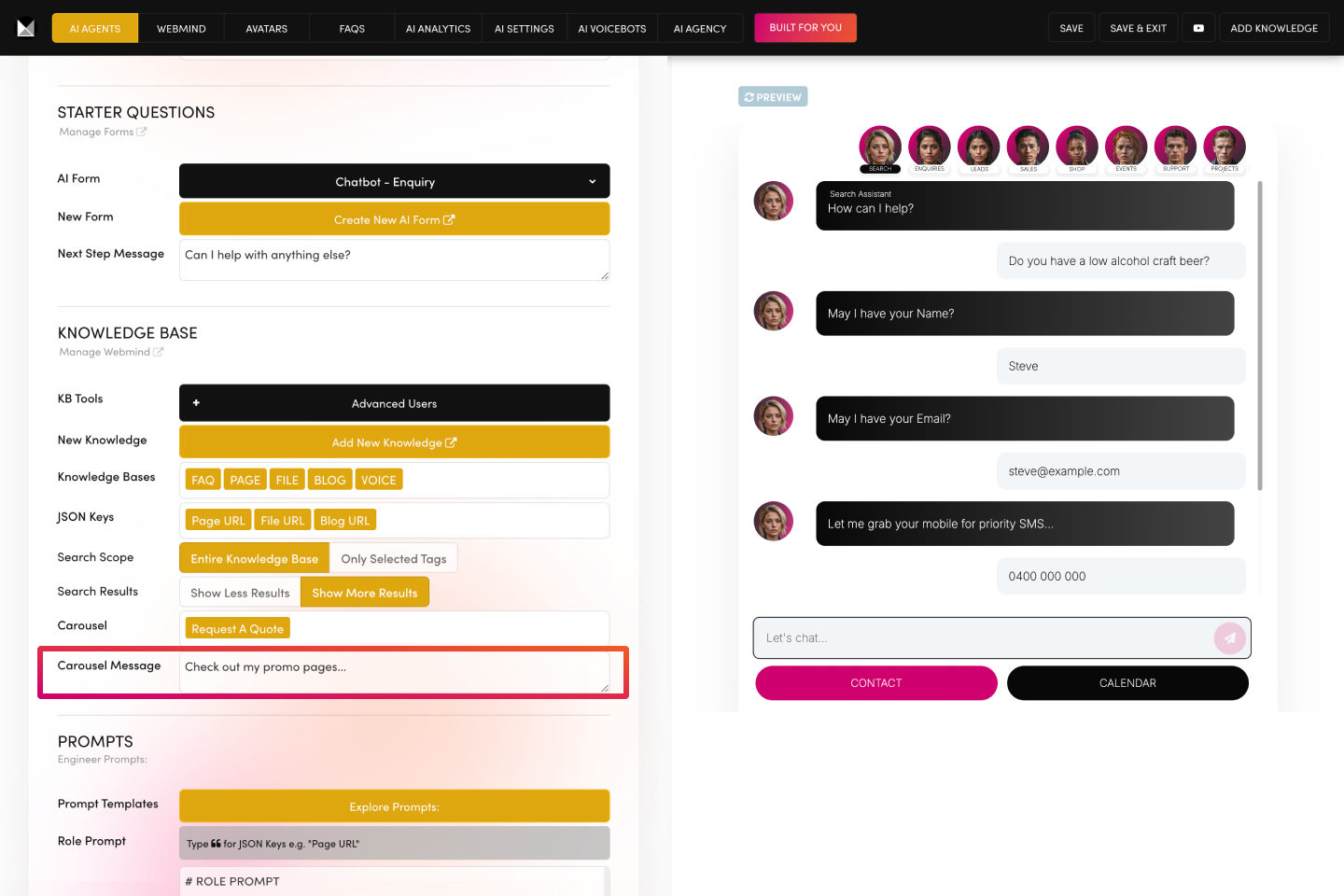Click the Carousel Message text field
Screen dimensions: 1344x896
(x=393, y=672)
